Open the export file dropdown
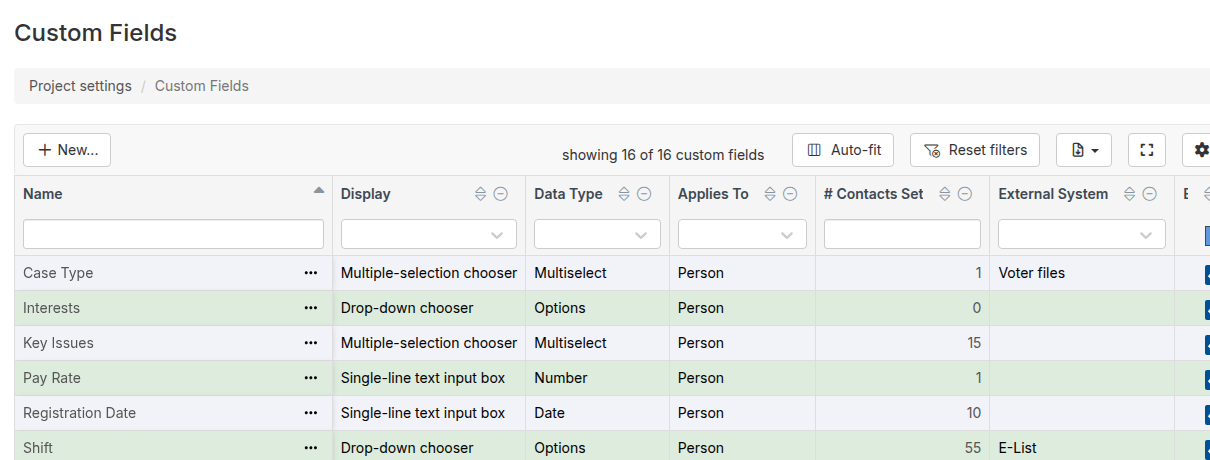The image size is (1210, 460). tap(1084, 150)
